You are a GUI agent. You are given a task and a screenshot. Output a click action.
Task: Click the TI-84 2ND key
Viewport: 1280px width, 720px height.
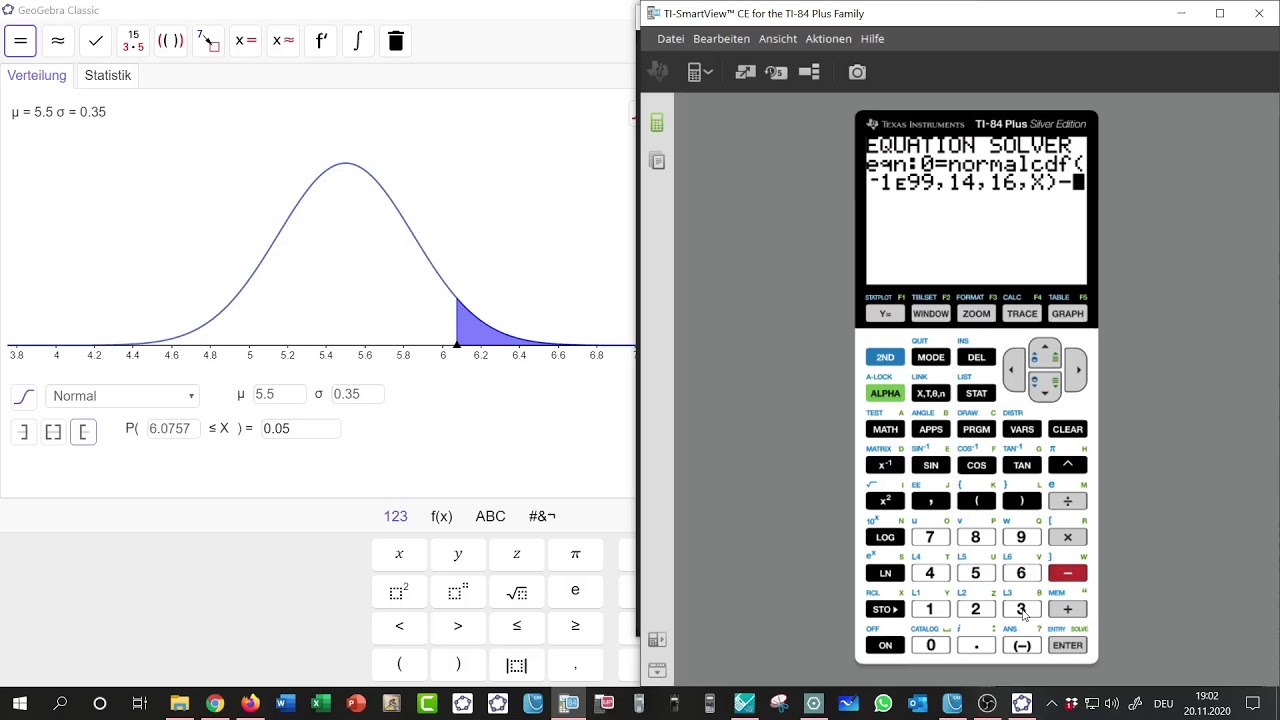[x=885, y=357]
